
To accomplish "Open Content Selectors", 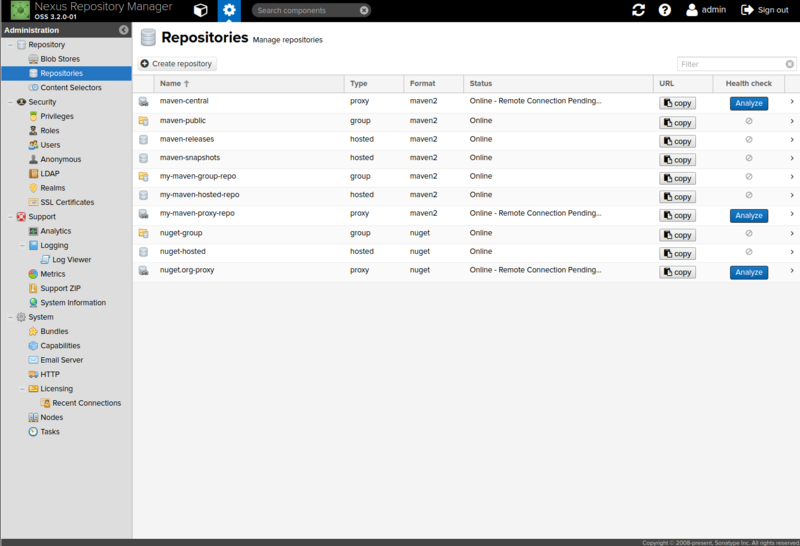I will (x=70, y=88).
